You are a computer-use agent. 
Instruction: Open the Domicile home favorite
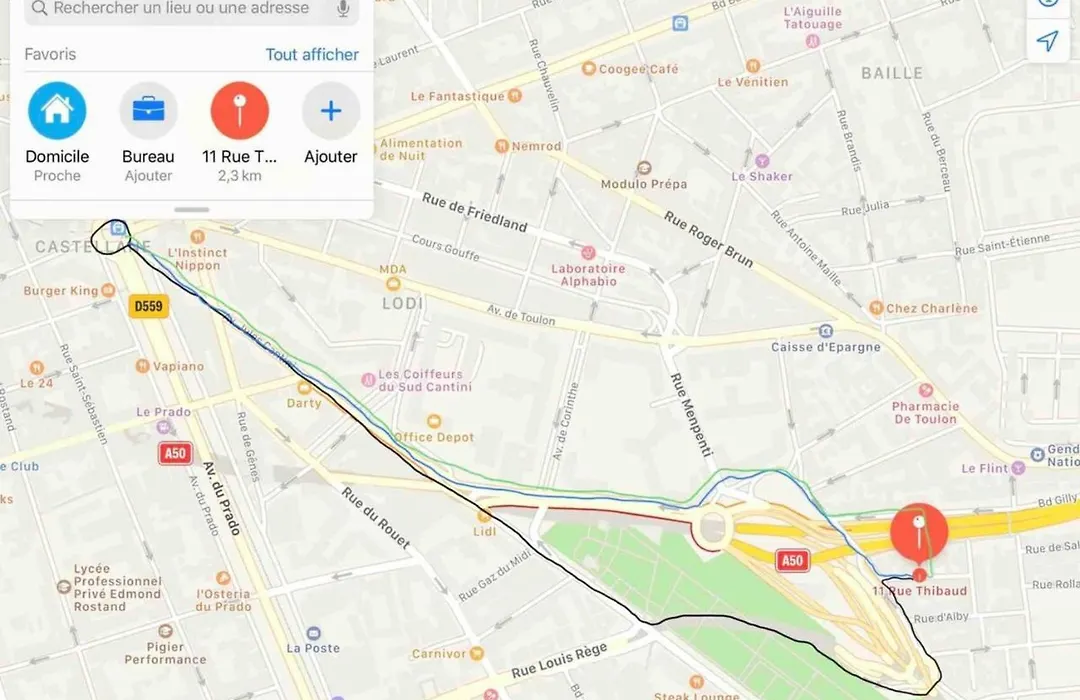57,111
